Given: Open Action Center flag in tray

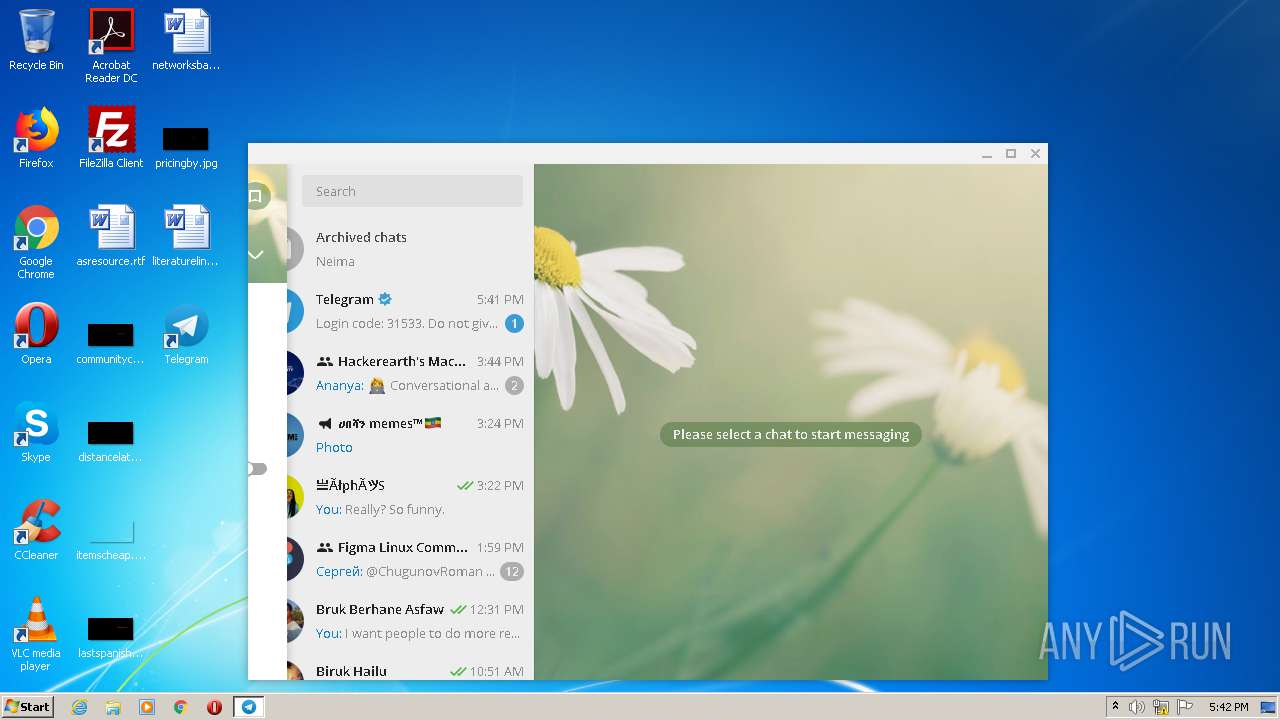Looking at the screenshot, I should 1184,707.
